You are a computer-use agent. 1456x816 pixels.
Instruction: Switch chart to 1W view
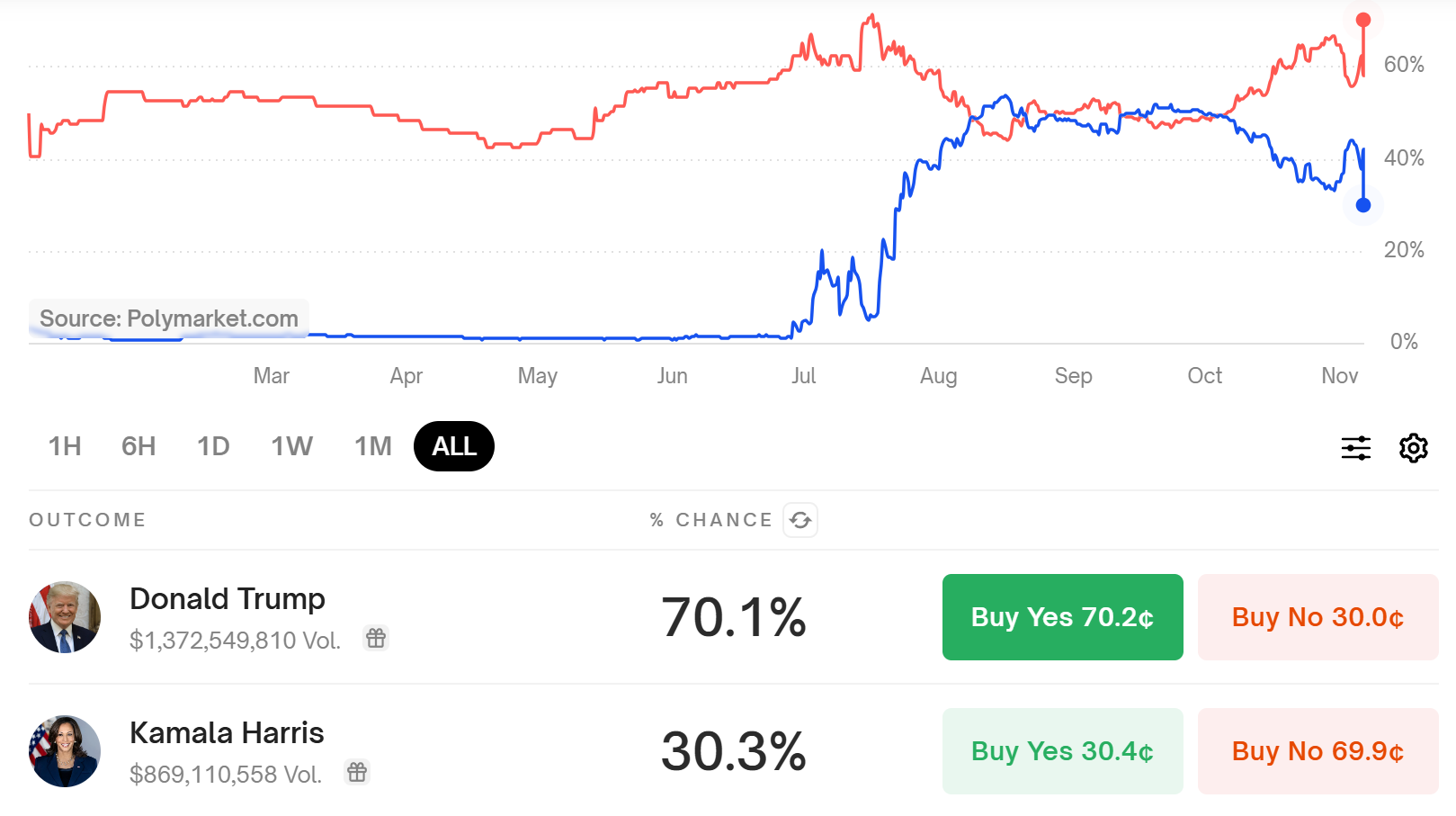coord(290,445)
